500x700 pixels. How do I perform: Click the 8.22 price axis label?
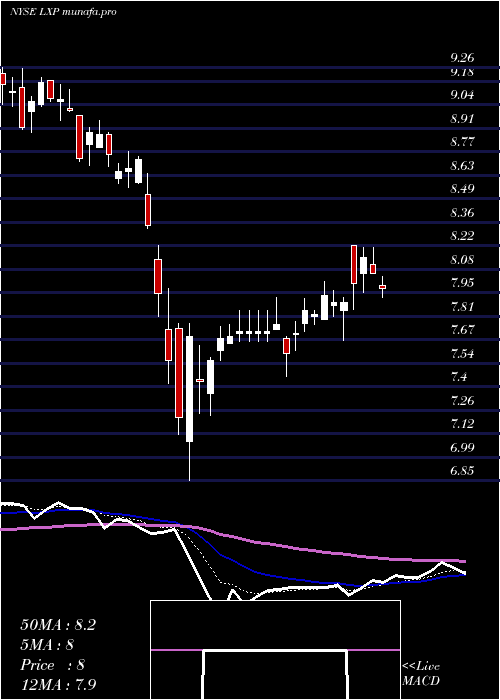(x=462, y=236)
